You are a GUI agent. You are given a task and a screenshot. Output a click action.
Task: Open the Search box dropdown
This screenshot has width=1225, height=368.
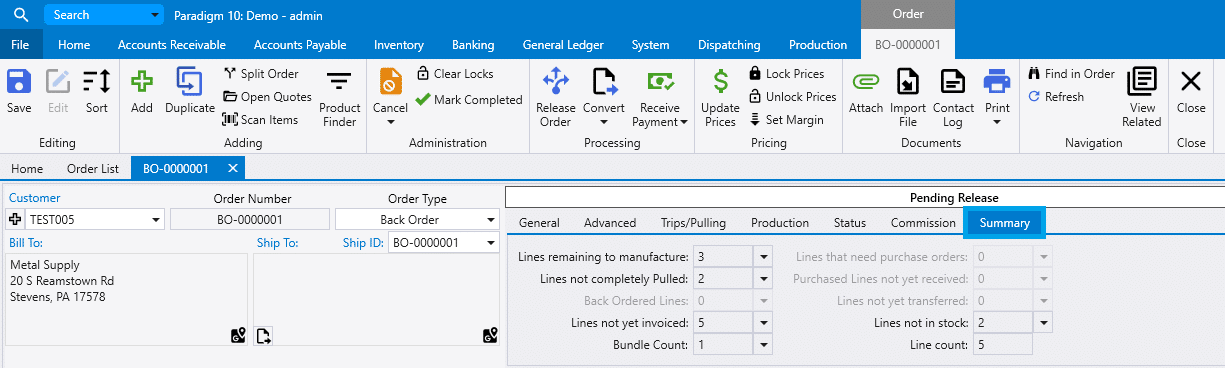click(x=154, y=16)
